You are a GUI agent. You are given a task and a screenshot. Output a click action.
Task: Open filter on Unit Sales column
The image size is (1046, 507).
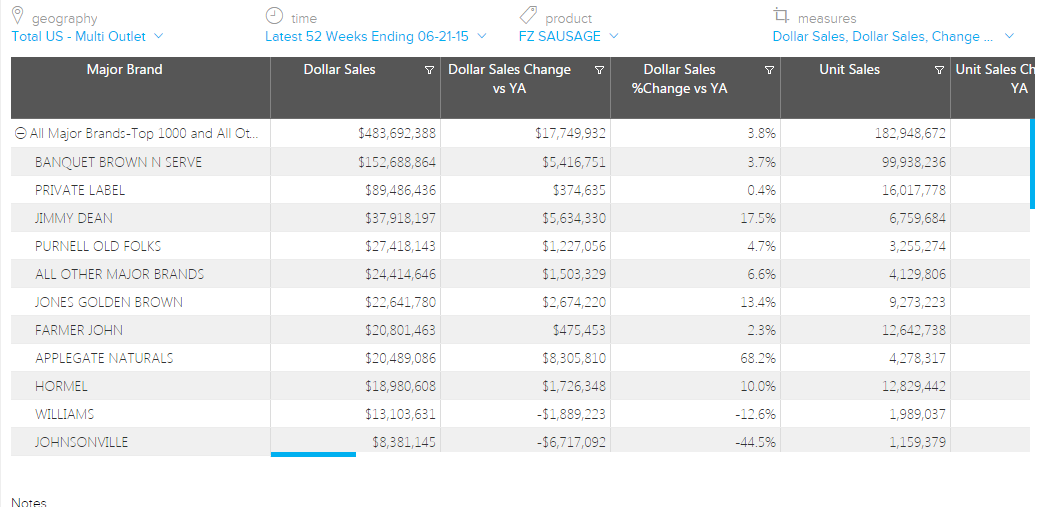point(939,70)
